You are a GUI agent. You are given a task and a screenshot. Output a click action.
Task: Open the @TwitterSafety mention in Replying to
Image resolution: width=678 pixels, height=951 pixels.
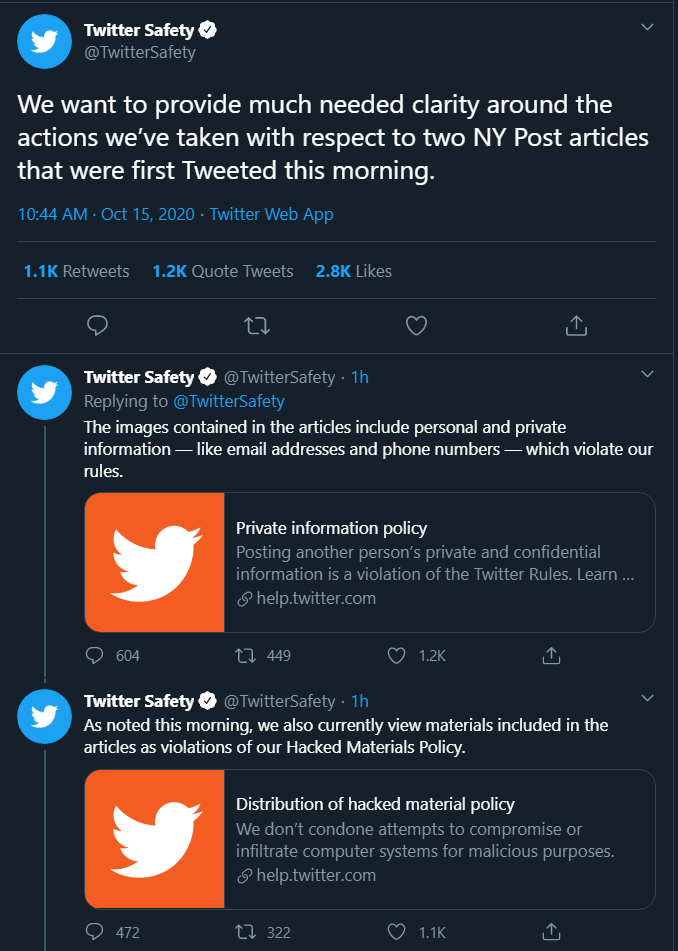tap(229, 402)
